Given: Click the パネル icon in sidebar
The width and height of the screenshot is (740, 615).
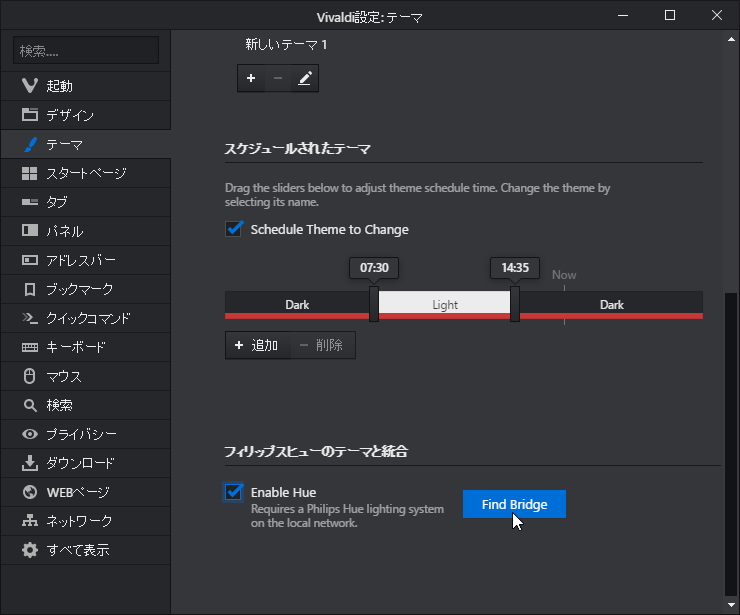Looking at the screenshot, I should coord(30,230).
